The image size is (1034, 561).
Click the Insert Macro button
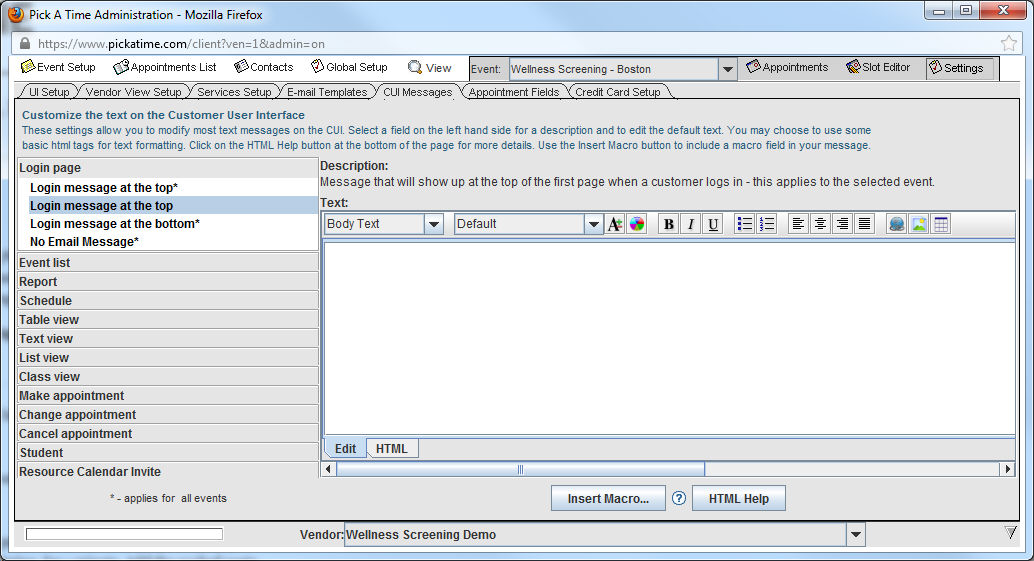[608, 498]
